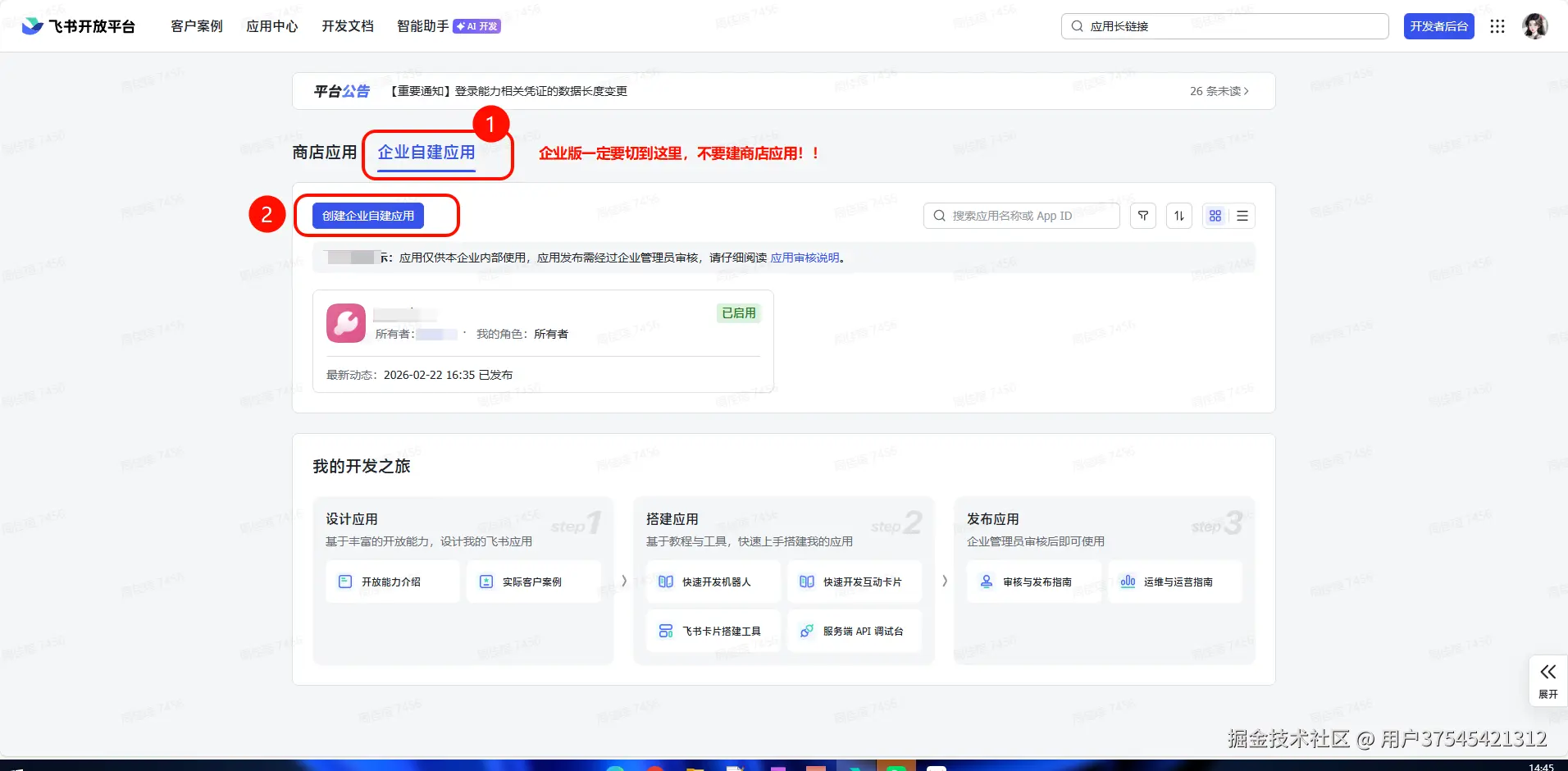Screen dimensions: 1568x771
Task: Open the 应用审核说明 link
Action: coord(805,258)
